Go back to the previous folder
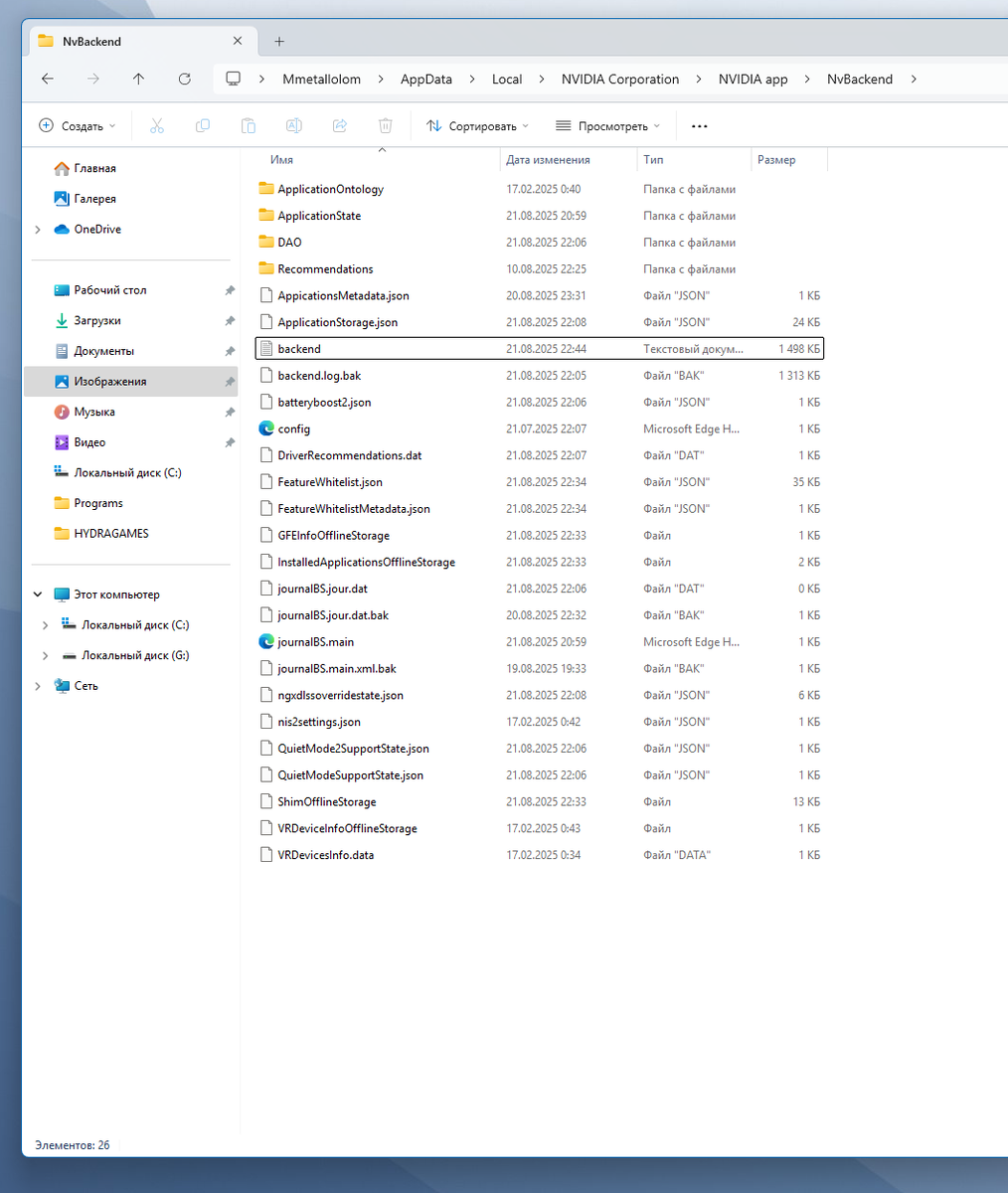 coord(47,79)
